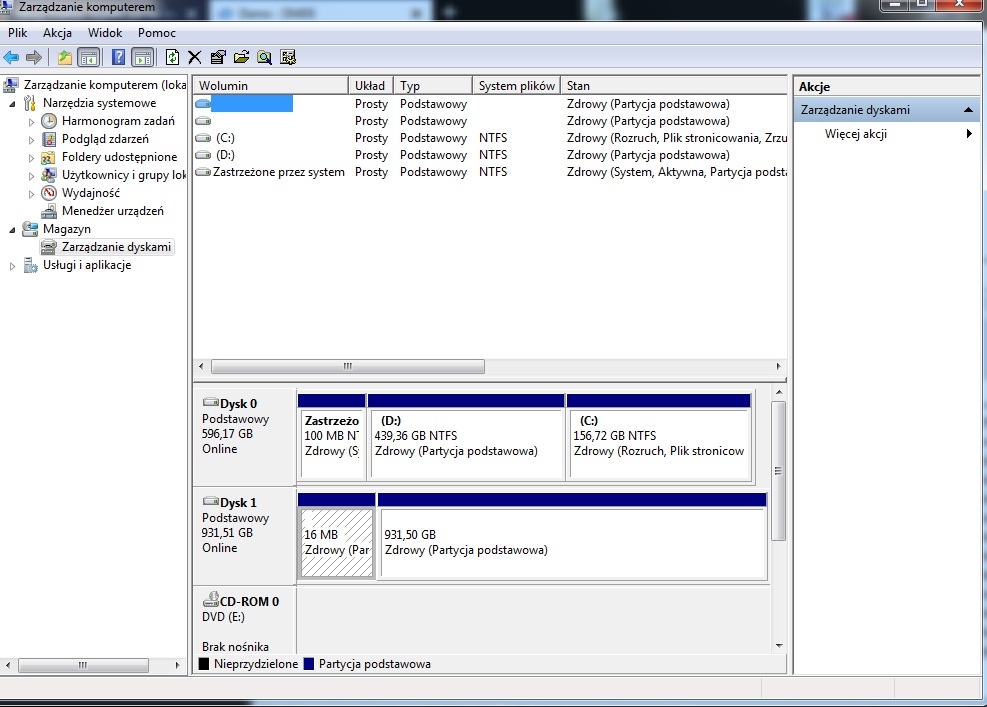Open the Pomoc menu

point(157,33)
